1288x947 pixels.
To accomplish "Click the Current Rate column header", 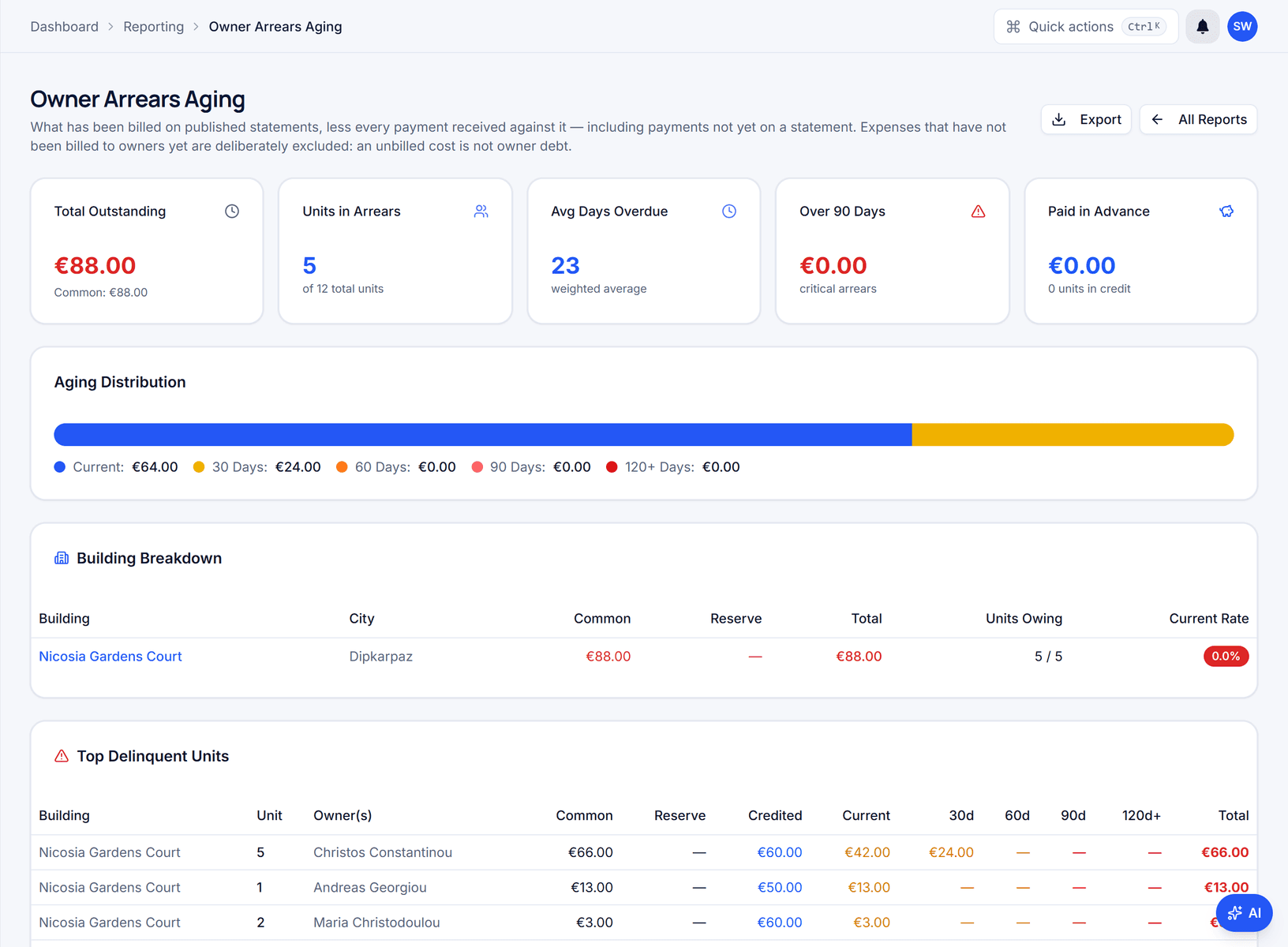I will 1208,619.
